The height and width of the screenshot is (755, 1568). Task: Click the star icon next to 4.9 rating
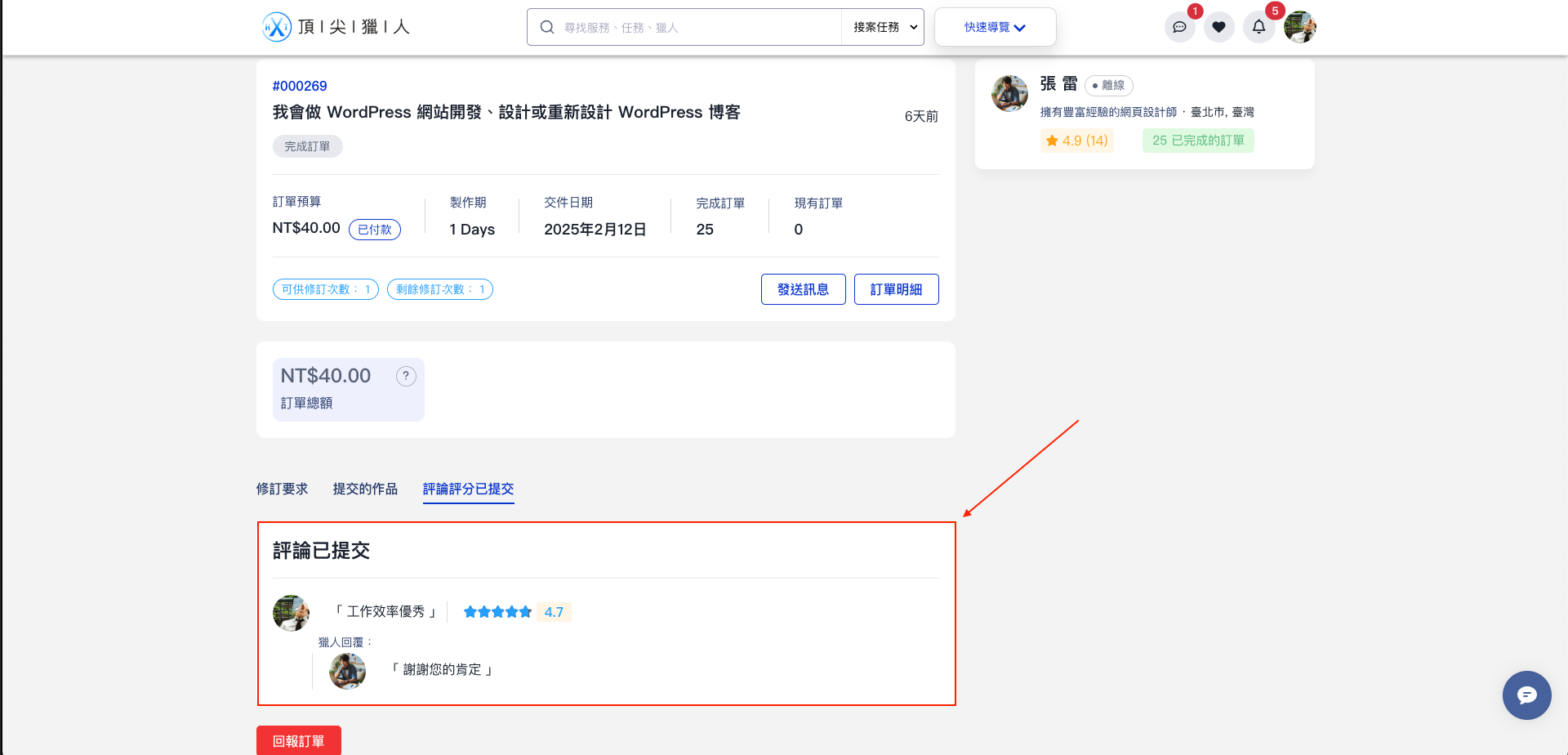tap(1052, 141)
